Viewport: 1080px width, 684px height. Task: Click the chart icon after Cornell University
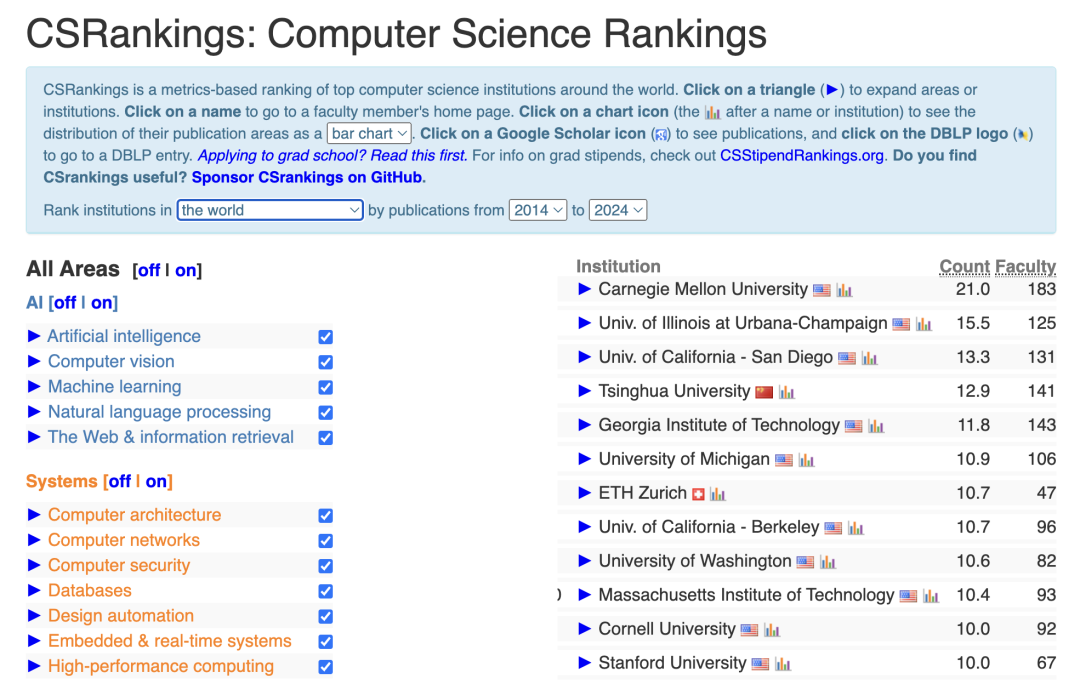click(x=772, y=630)
